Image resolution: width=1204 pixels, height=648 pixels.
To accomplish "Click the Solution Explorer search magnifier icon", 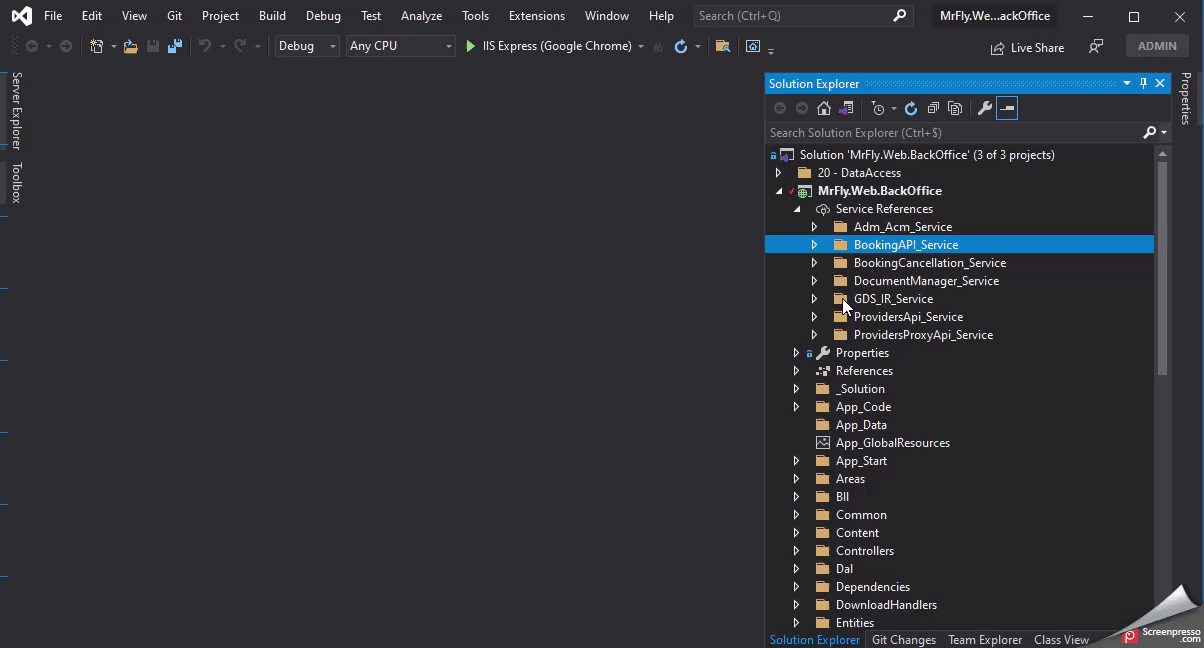I will point(1150,132).
